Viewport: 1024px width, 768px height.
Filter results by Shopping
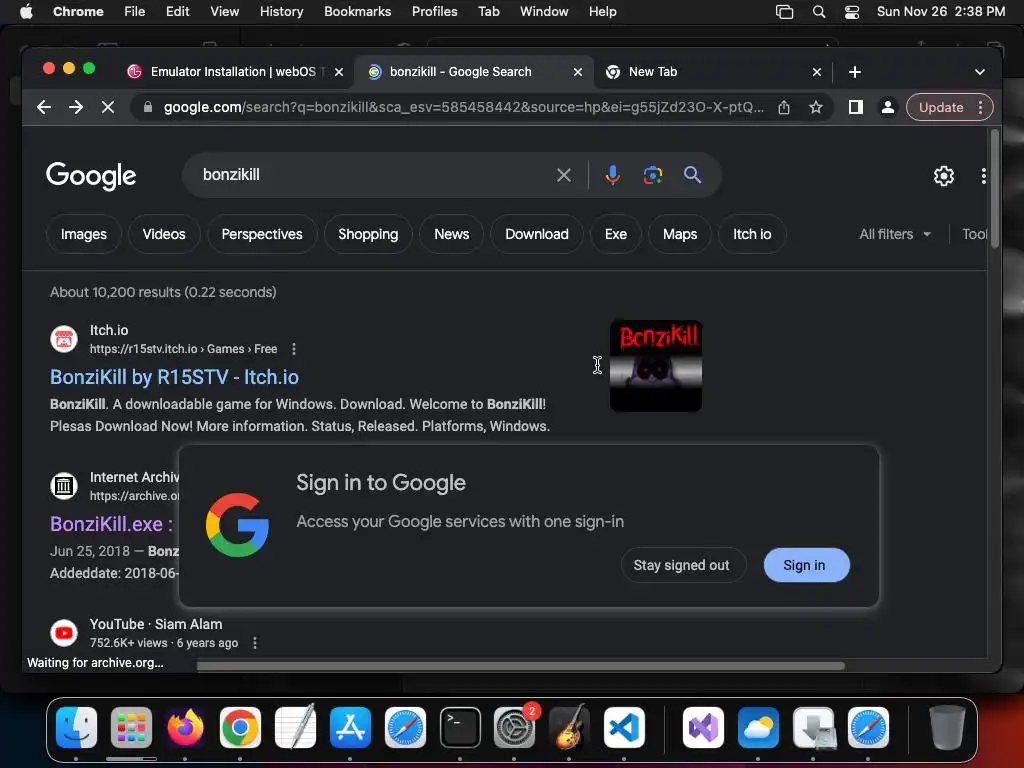coord(368,234)
